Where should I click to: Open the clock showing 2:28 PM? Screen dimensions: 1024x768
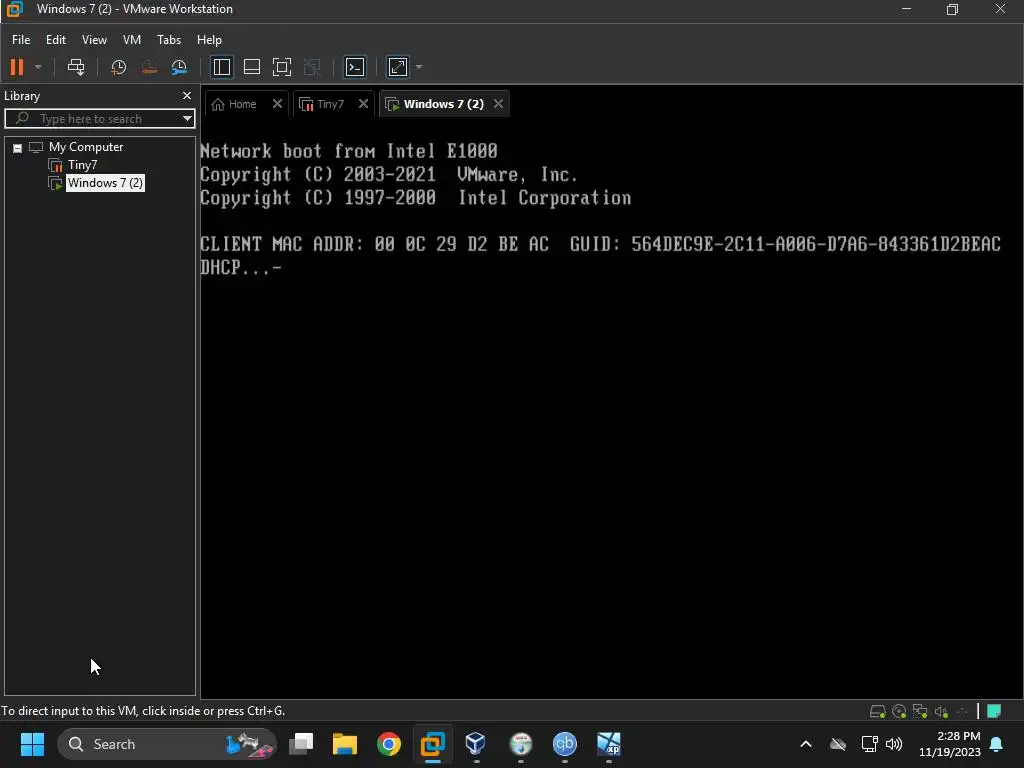tap(950, 744)
